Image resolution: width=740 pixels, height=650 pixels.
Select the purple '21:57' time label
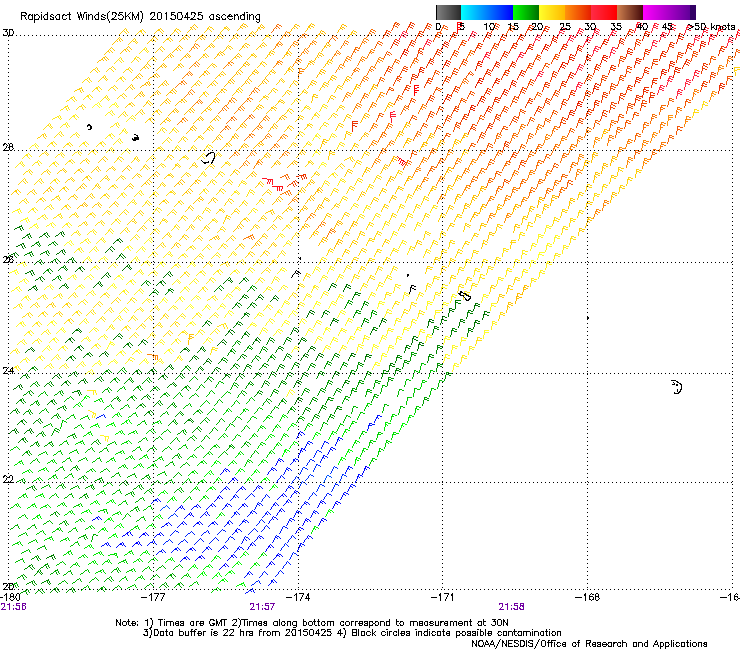[x=262, y=607]
